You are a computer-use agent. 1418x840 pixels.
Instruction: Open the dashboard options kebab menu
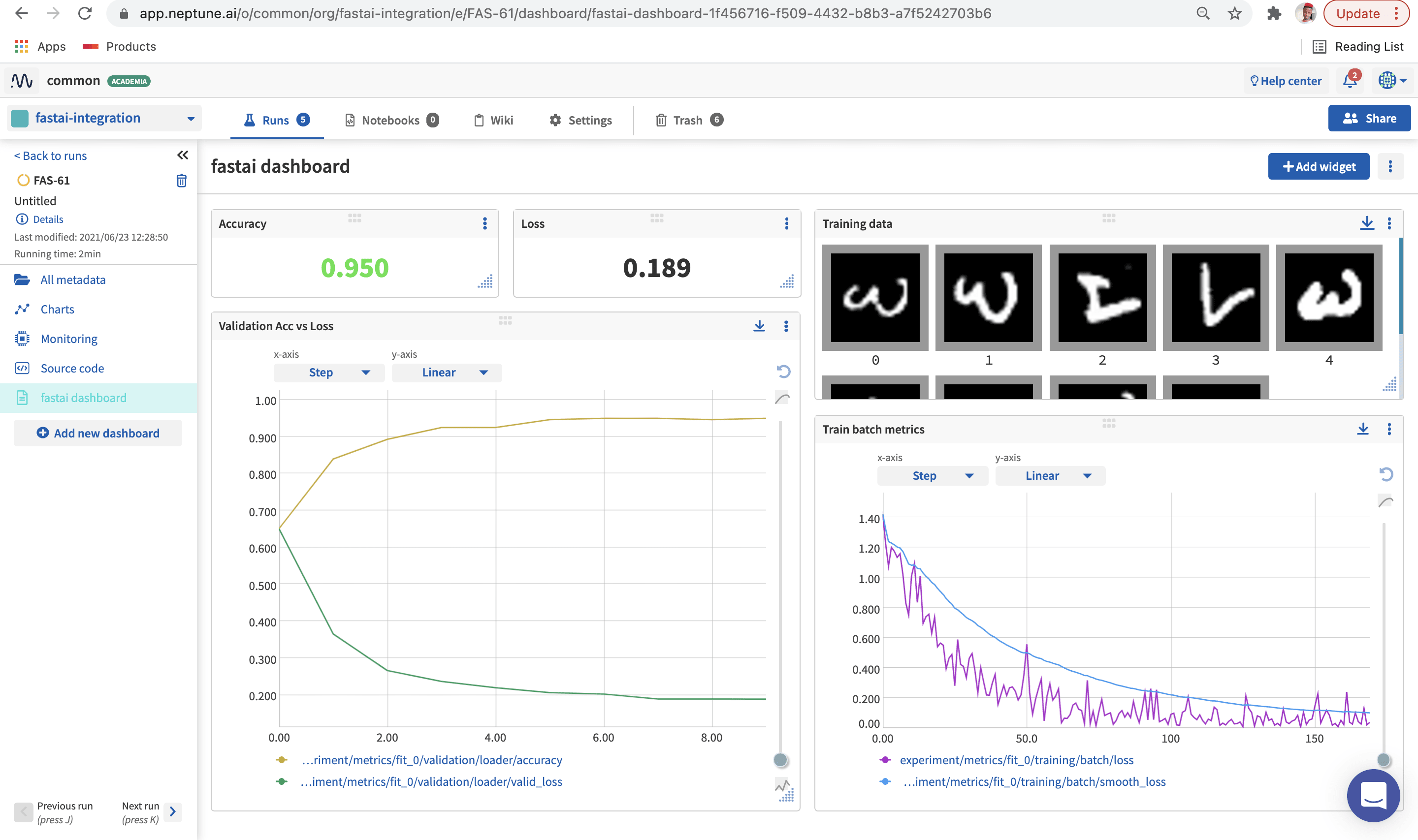1390,166
